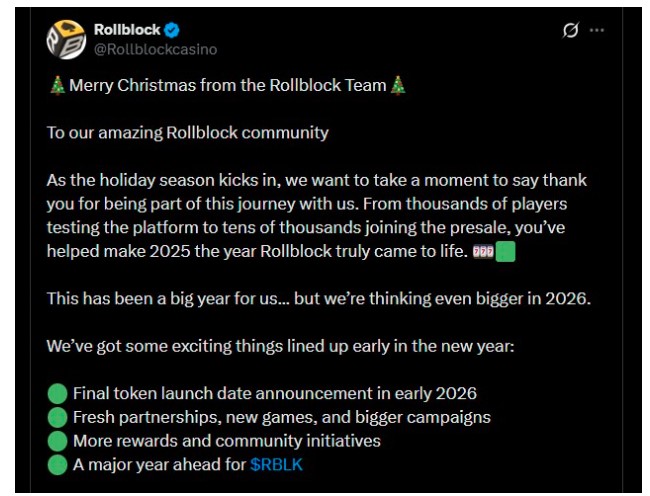Click green circle beside "Final token launch"
The height and width of the screenshot is (496, 650).
click(57, 393)
